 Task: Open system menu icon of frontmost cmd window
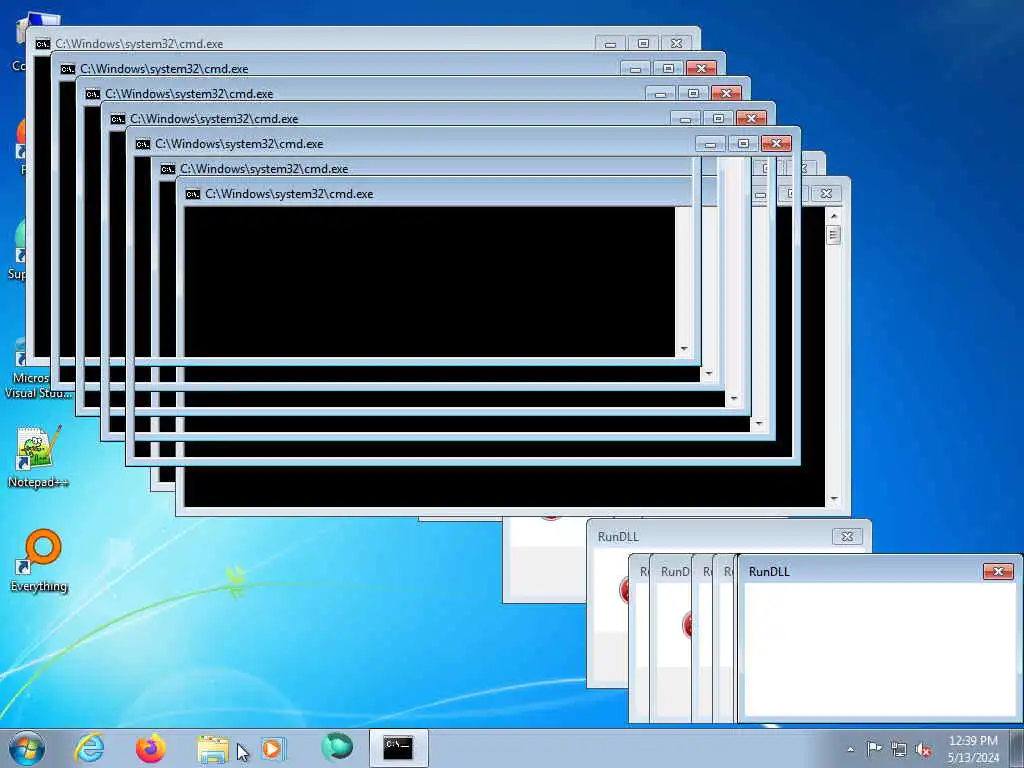(142, 144)
